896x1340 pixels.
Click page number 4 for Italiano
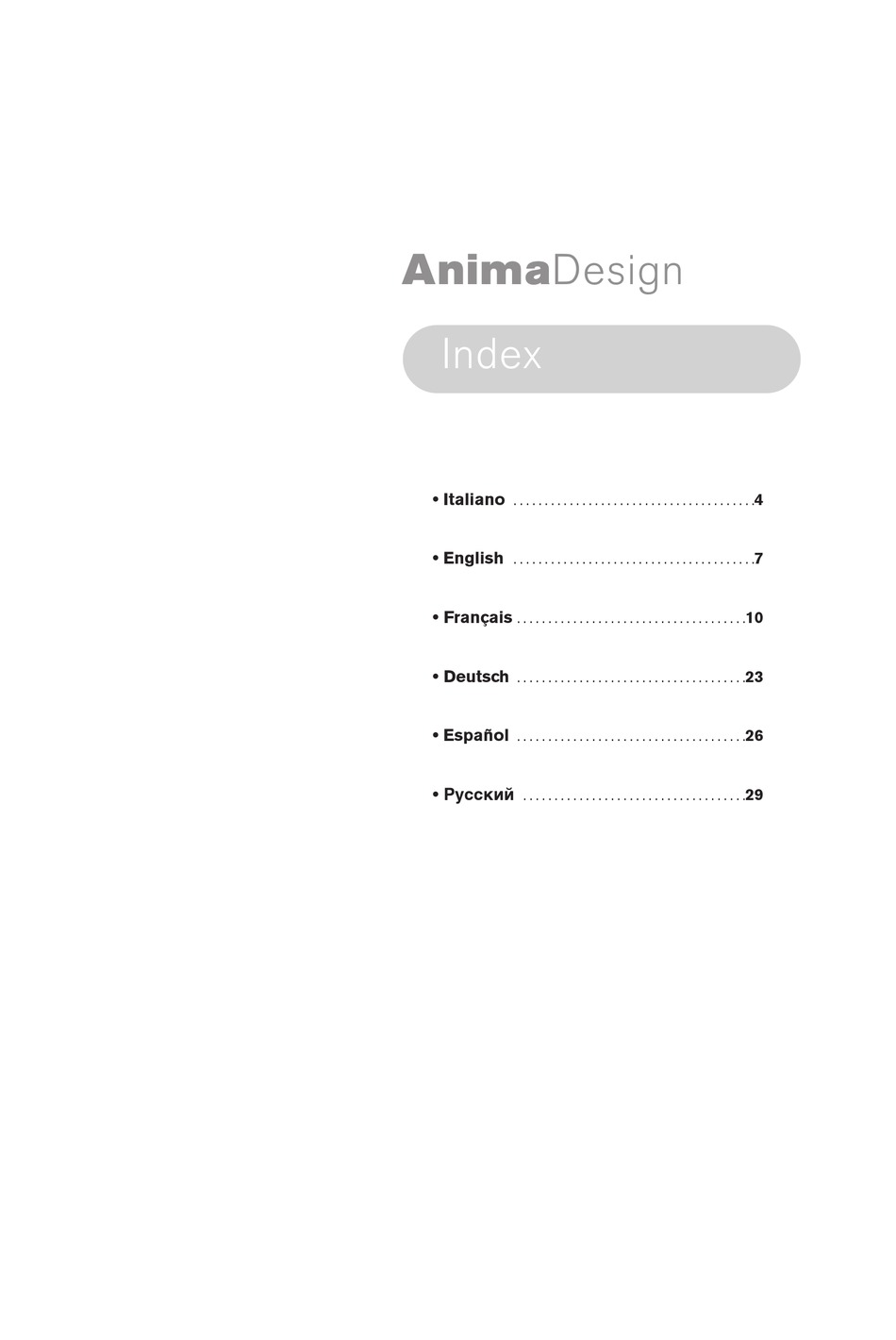coord(758,500)
